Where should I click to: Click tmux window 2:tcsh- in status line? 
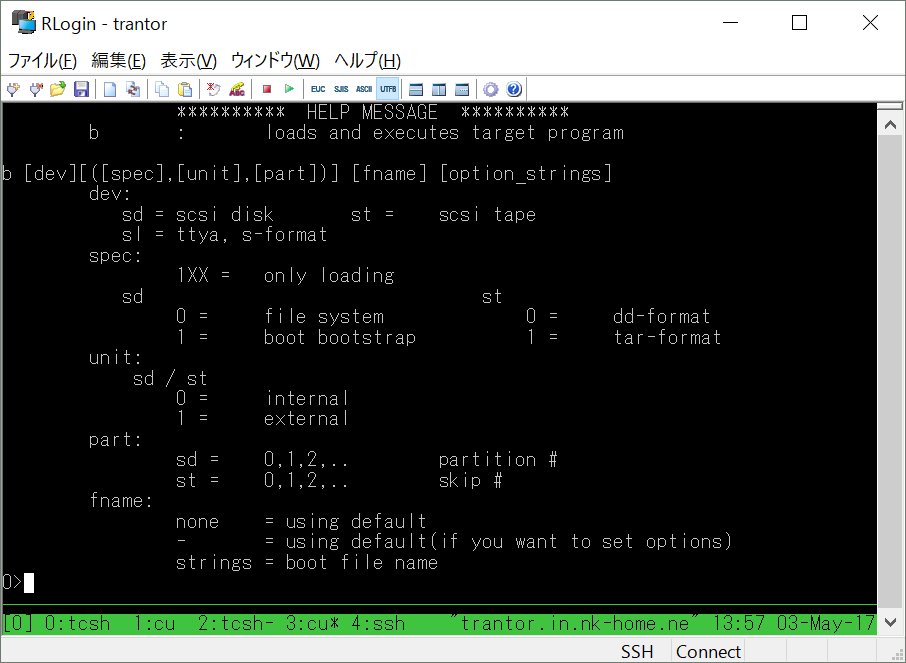pyautogui.click(x=236, y=624)
